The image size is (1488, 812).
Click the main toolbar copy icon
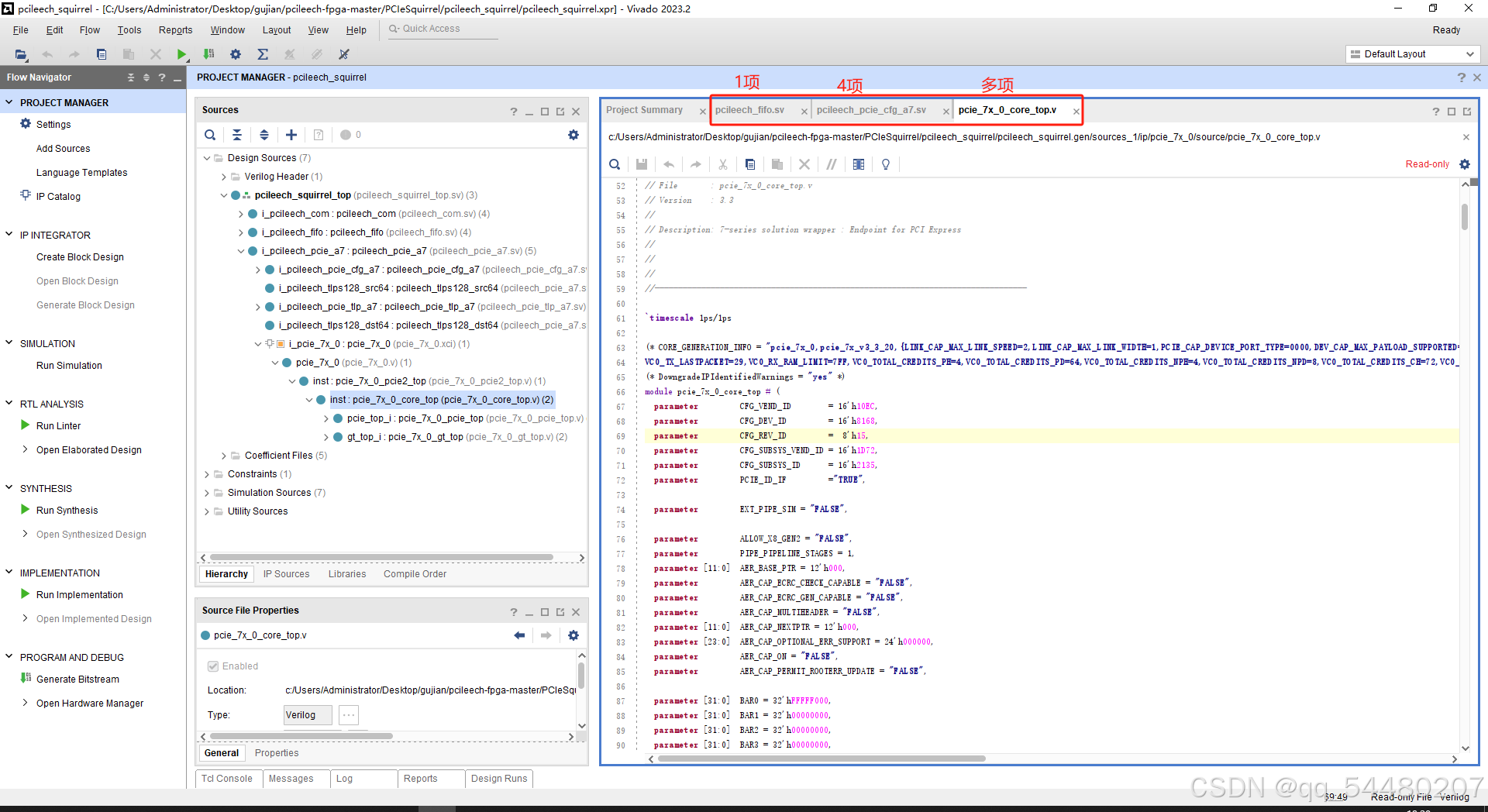coord(102,54)
